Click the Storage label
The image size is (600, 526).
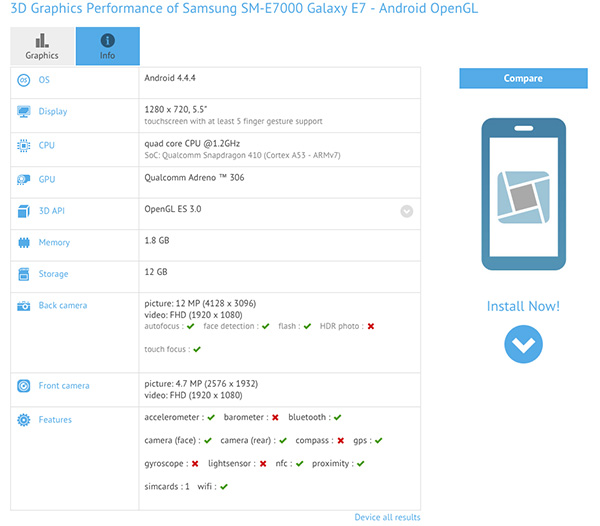[53, 274]
